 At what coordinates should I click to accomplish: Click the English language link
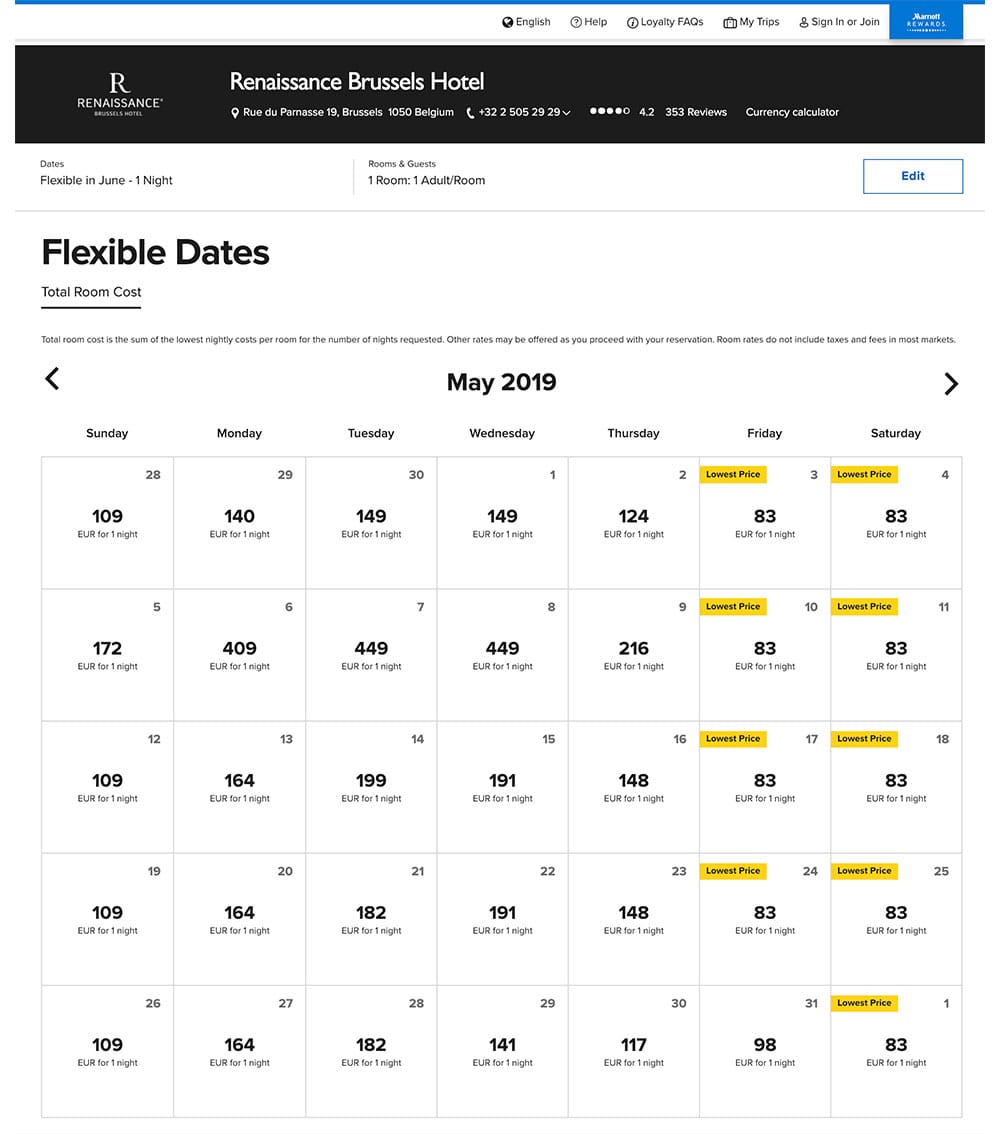coord(533,22)
